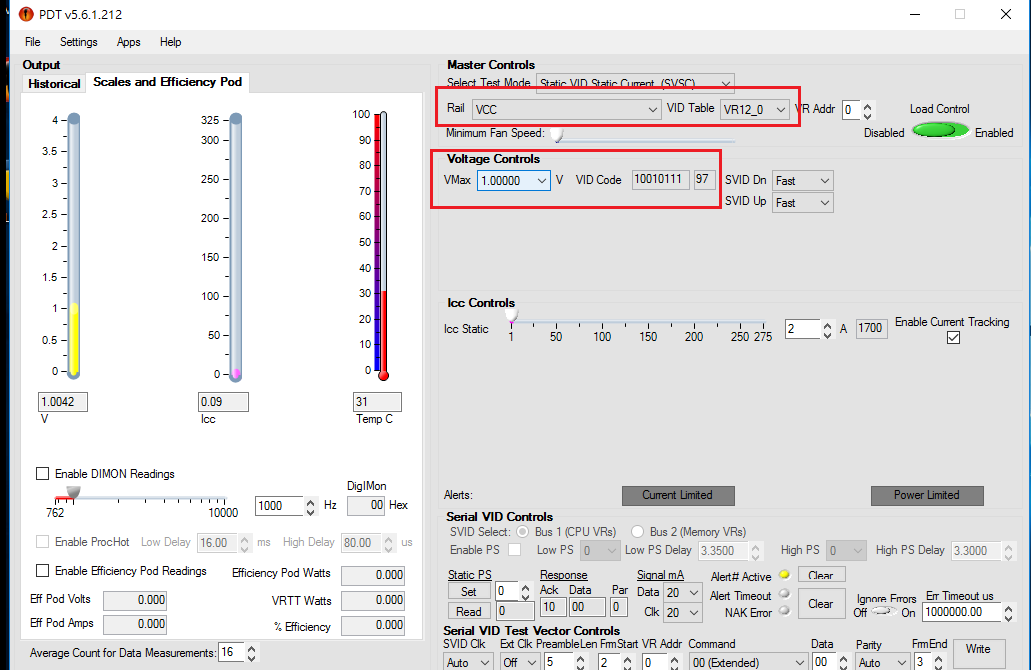Check Enable DIMON Readings
Image resolution: width=1031 pixels, height=670 pixels.
click(43, 473)
